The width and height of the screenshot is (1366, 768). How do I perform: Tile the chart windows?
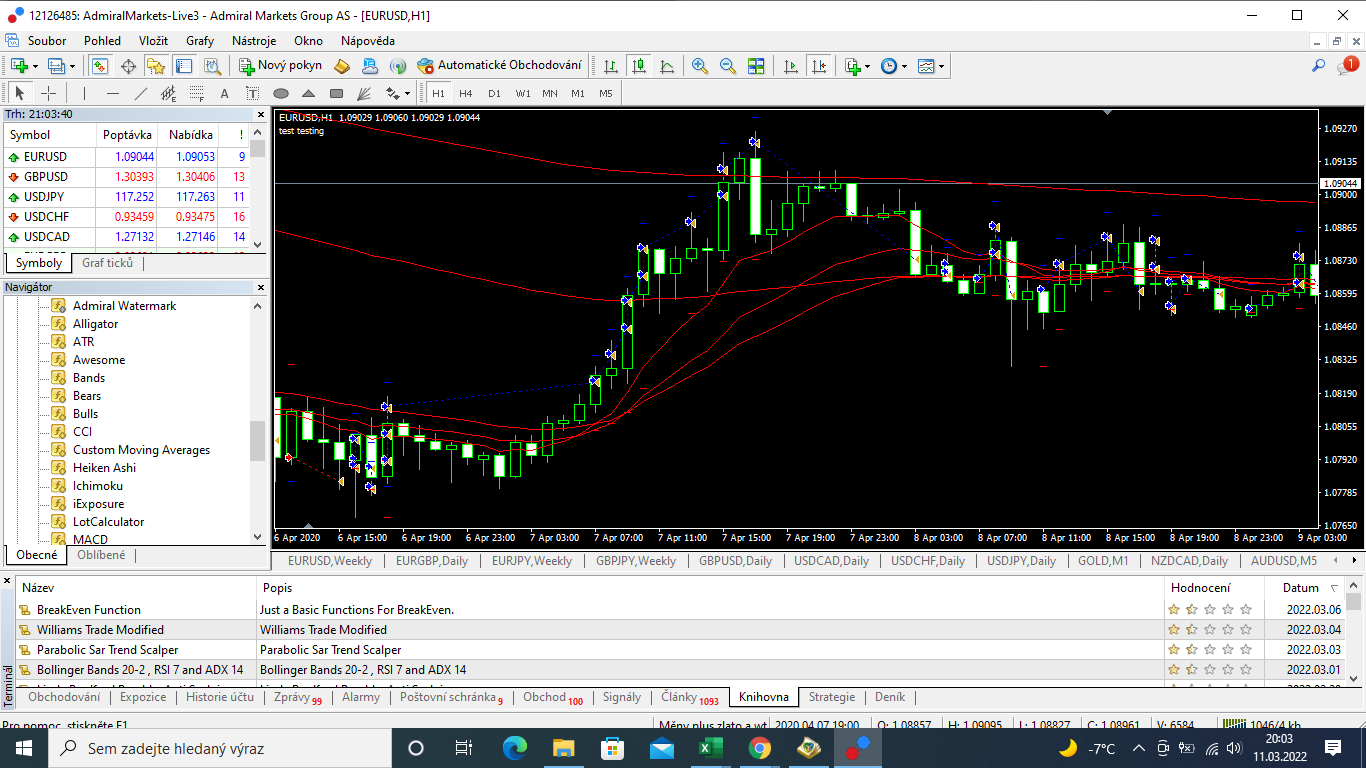756,66
